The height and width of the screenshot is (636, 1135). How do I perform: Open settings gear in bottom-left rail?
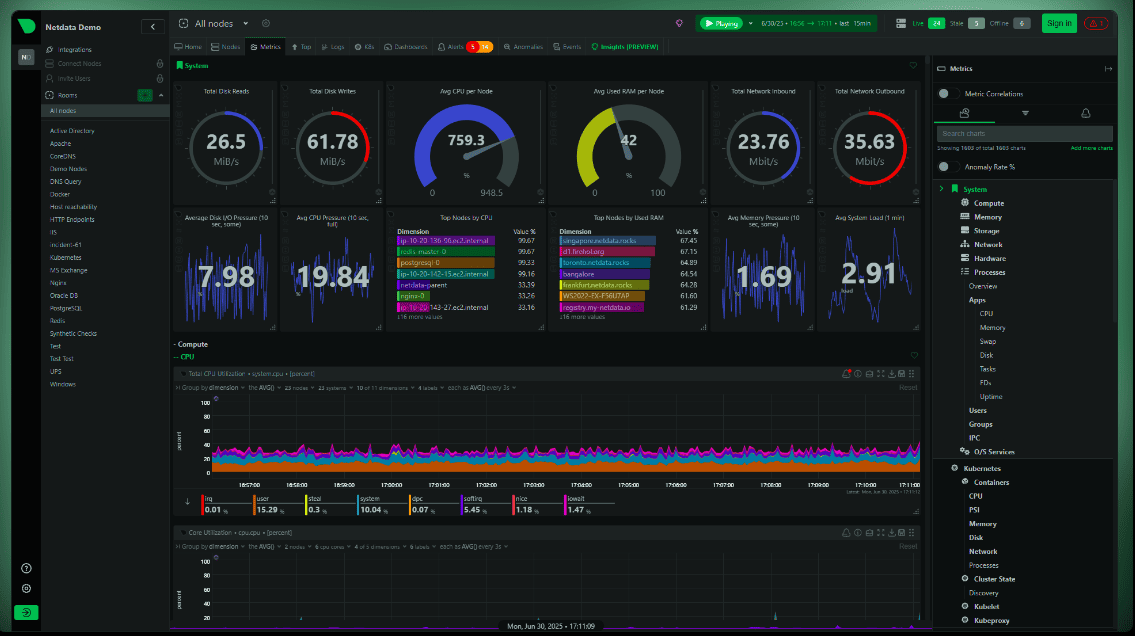pos(26,588)
